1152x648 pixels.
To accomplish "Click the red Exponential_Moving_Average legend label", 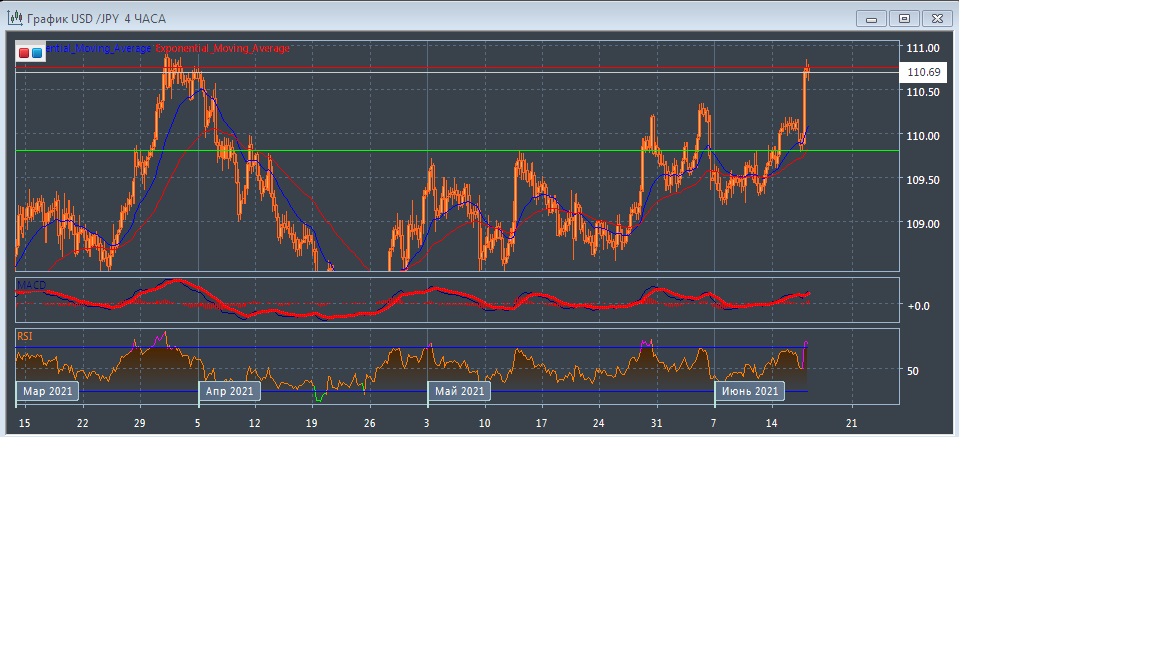I will (222, 48).
